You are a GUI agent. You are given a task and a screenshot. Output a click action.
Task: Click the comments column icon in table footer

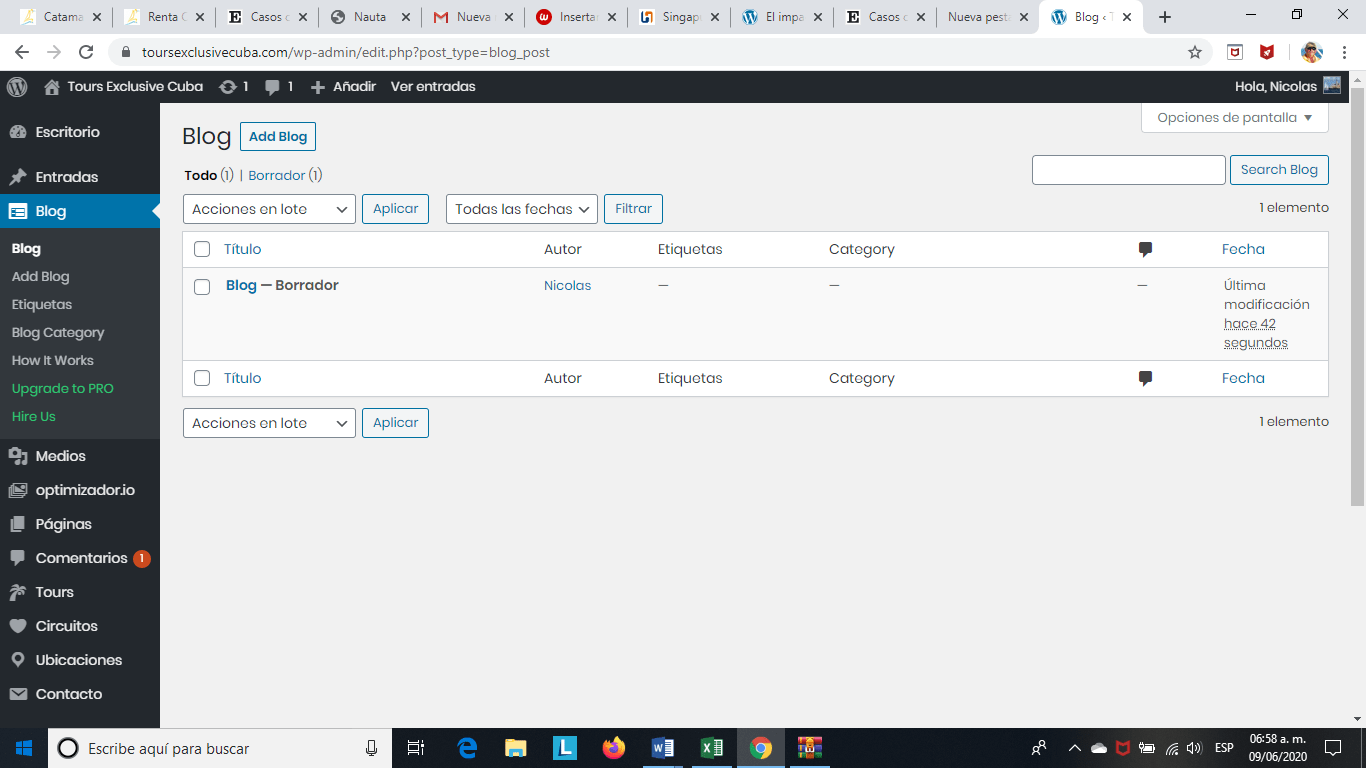coord(1145,379)
